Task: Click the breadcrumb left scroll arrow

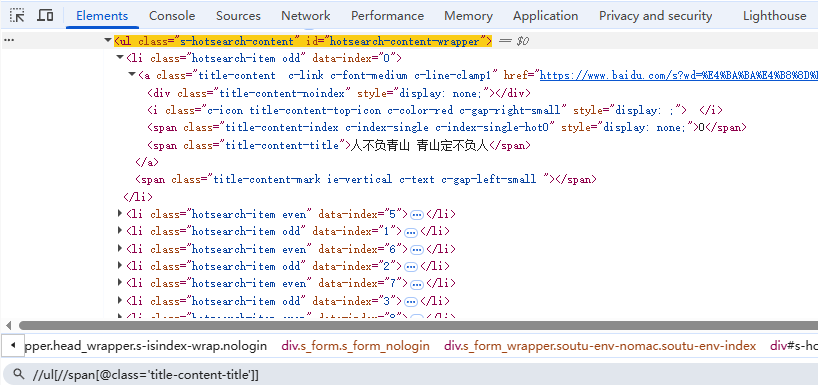Action: click(13, 345)
